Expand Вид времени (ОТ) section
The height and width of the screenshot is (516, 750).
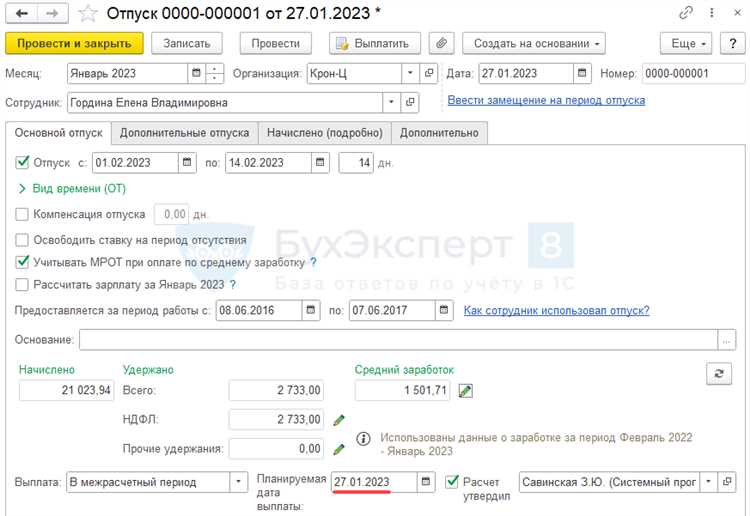point(23,188)
